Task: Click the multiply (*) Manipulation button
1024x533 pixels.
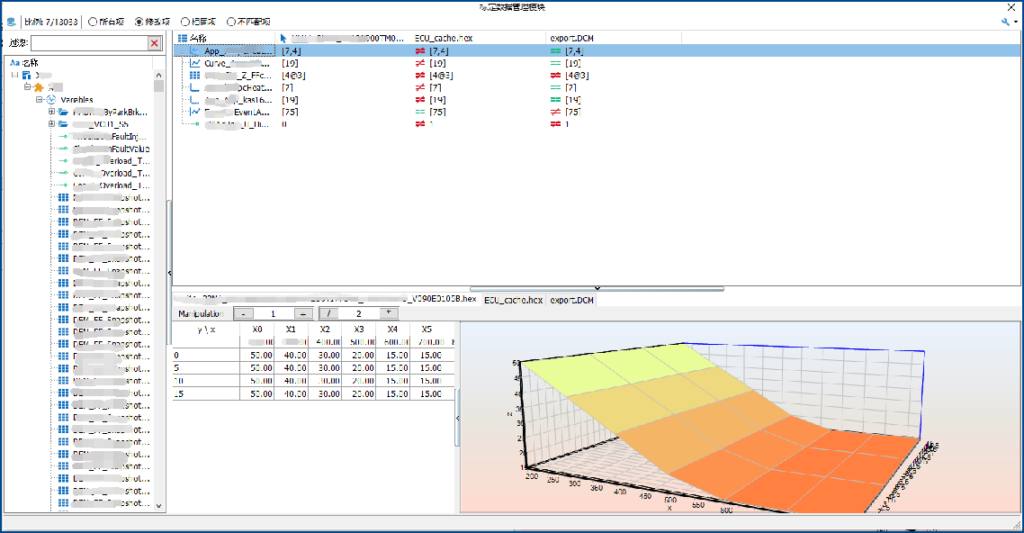Action: 388,313
